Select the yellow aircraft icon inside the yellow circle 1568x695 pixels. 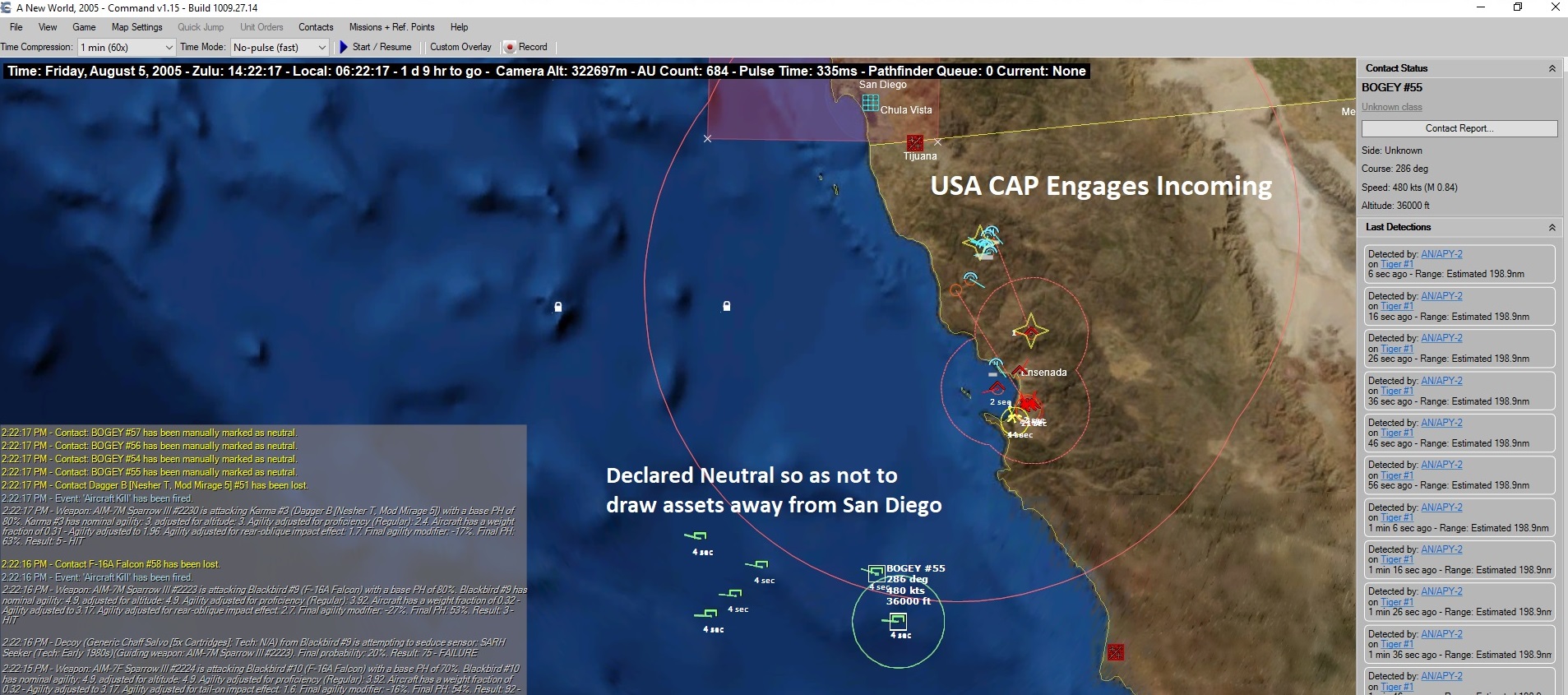tap(1012, 419)
